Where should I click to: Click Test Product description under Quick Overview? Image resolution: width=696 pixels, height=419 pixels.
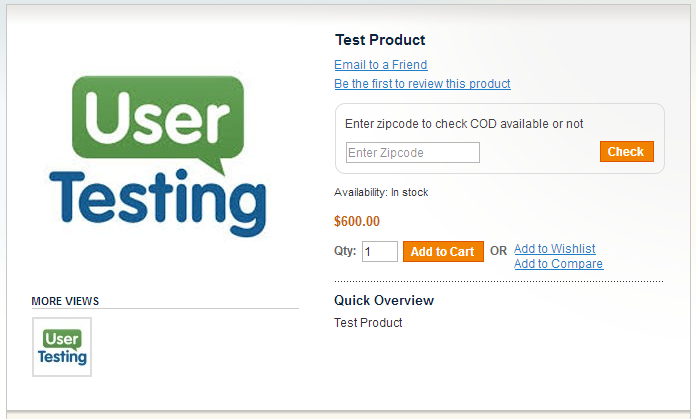368,323
